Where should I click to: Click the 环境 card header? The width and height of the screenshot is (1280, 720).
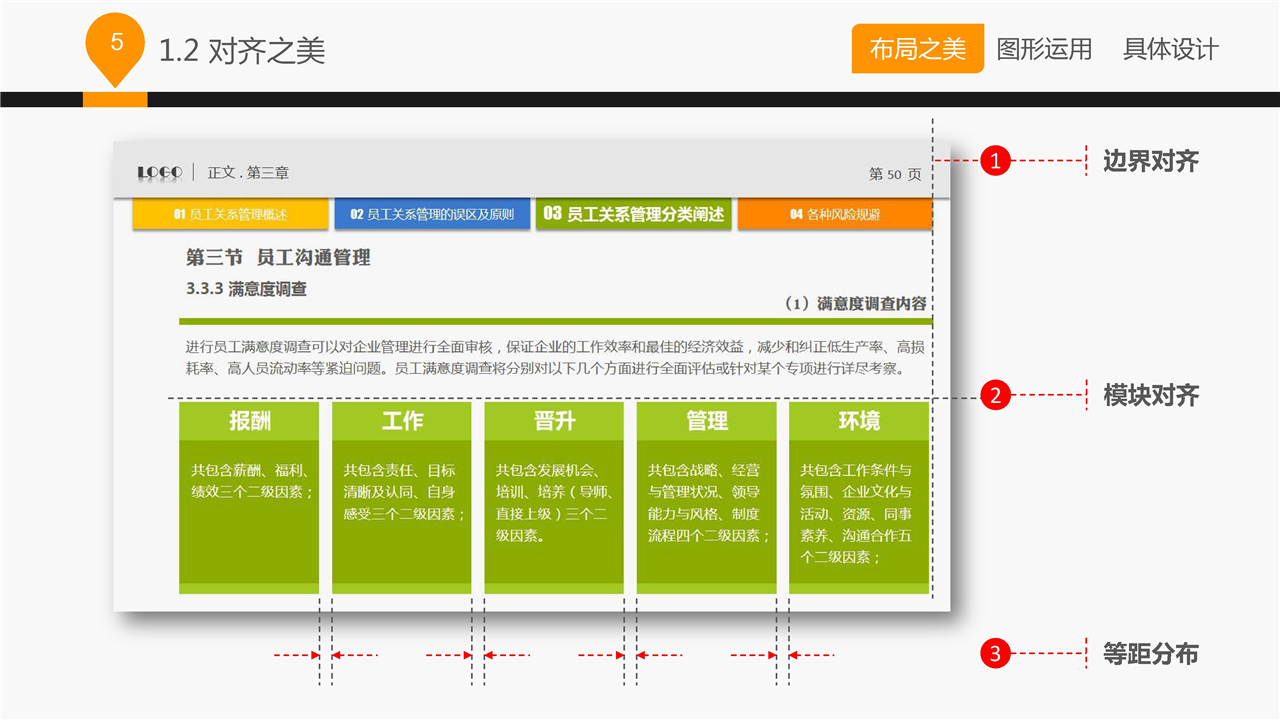point(859,421)
